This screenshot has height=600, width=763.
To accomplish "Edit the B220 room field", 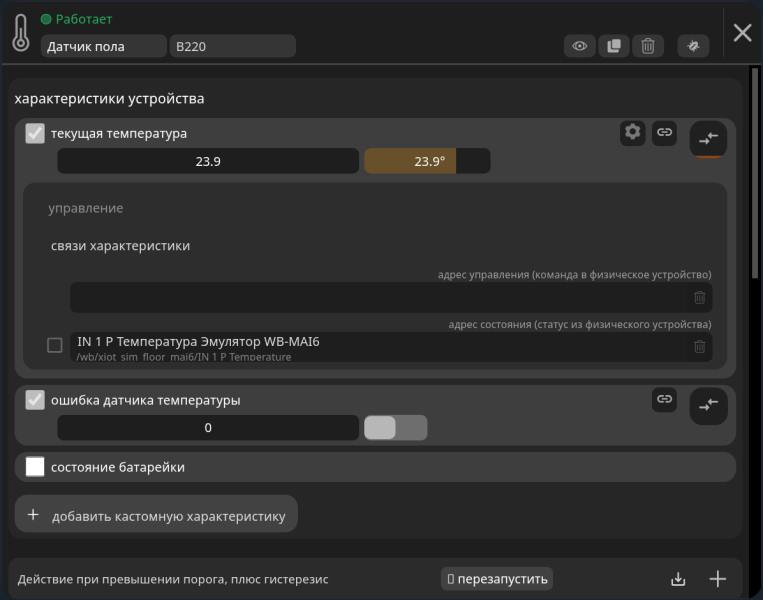I will point(233,46).
